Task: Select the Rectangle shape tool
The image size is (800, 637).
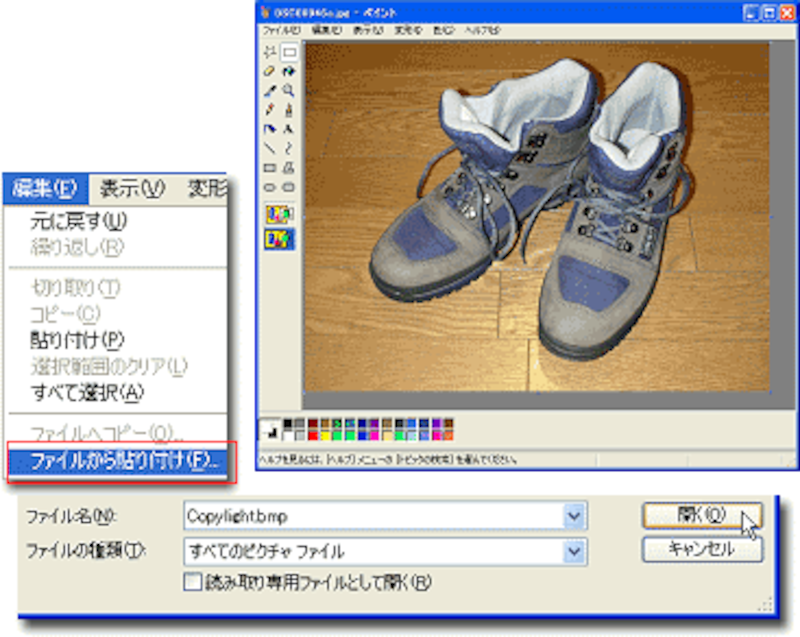Action: tap(270, 168)
